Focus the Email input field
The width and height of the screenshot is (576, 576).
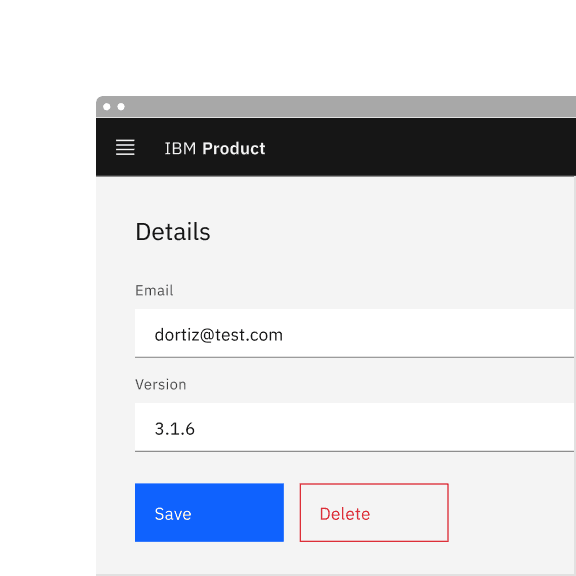[355, 333]
